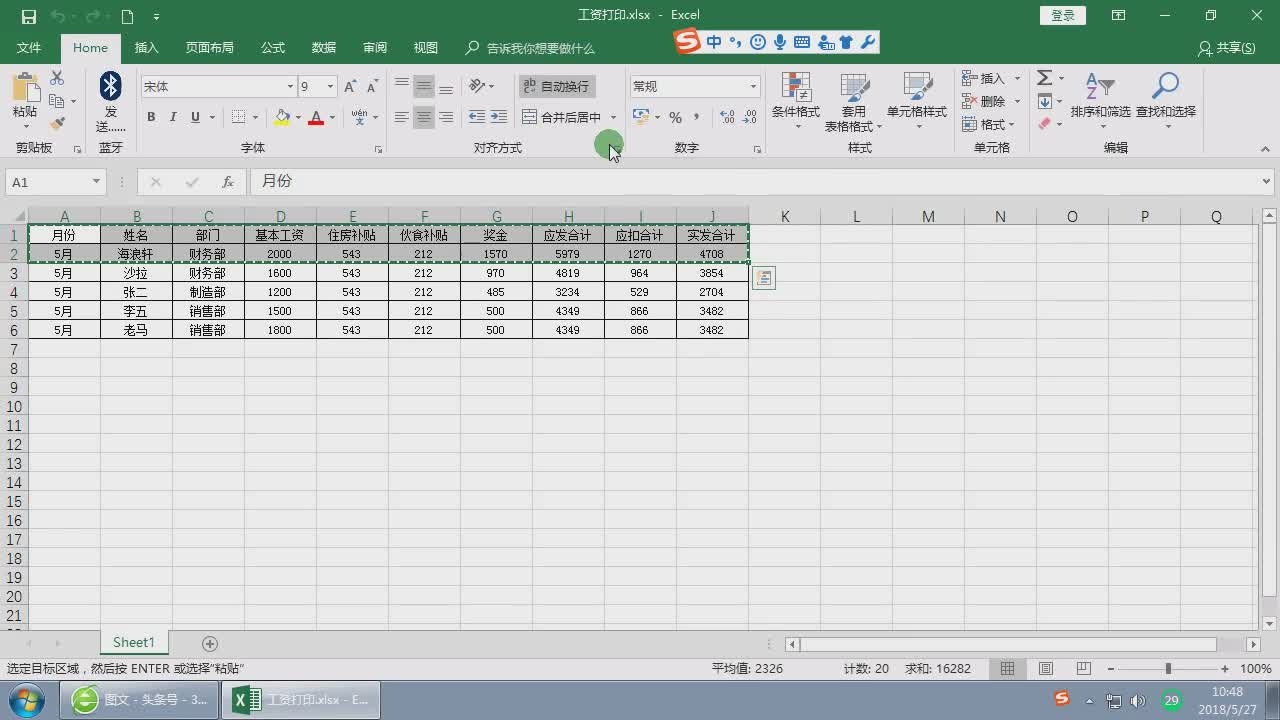Center text horizontally

pyautogui.click(x=424, y=117)
